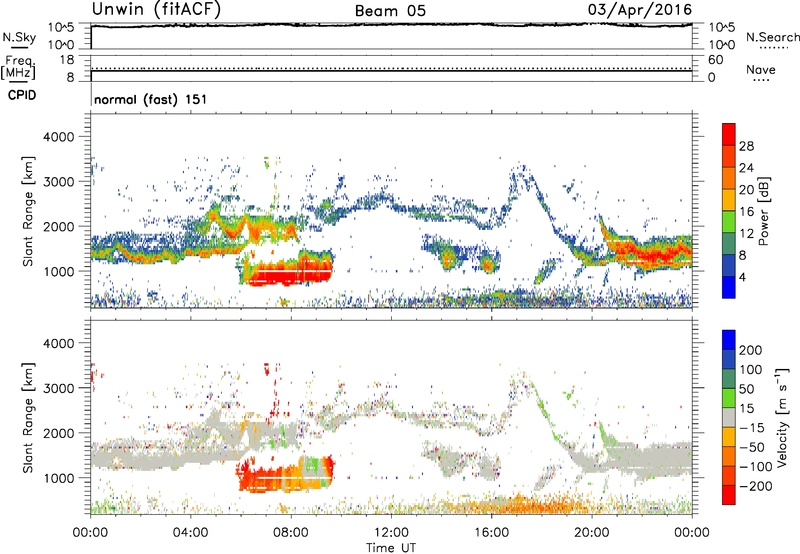Click the "20:00" time axis label
The height and width of the screenshot is (554, 800).
click(591, 533)
